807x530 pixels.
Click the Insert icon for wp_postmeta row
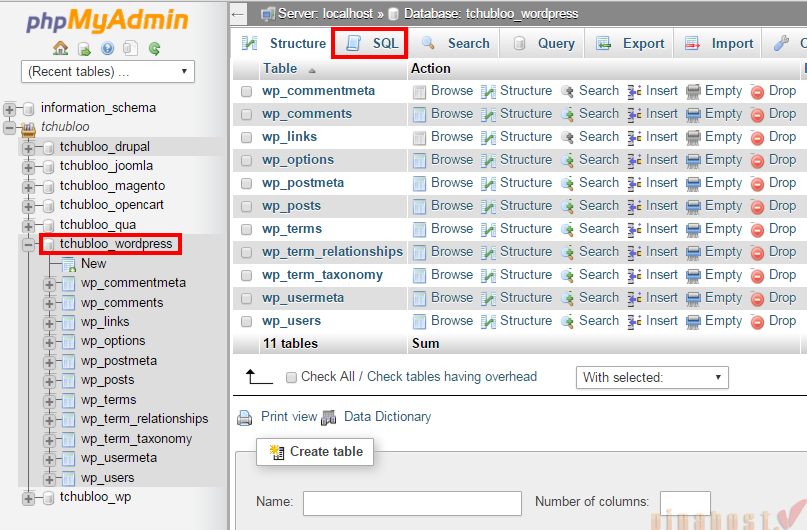(x=634, y=184)
